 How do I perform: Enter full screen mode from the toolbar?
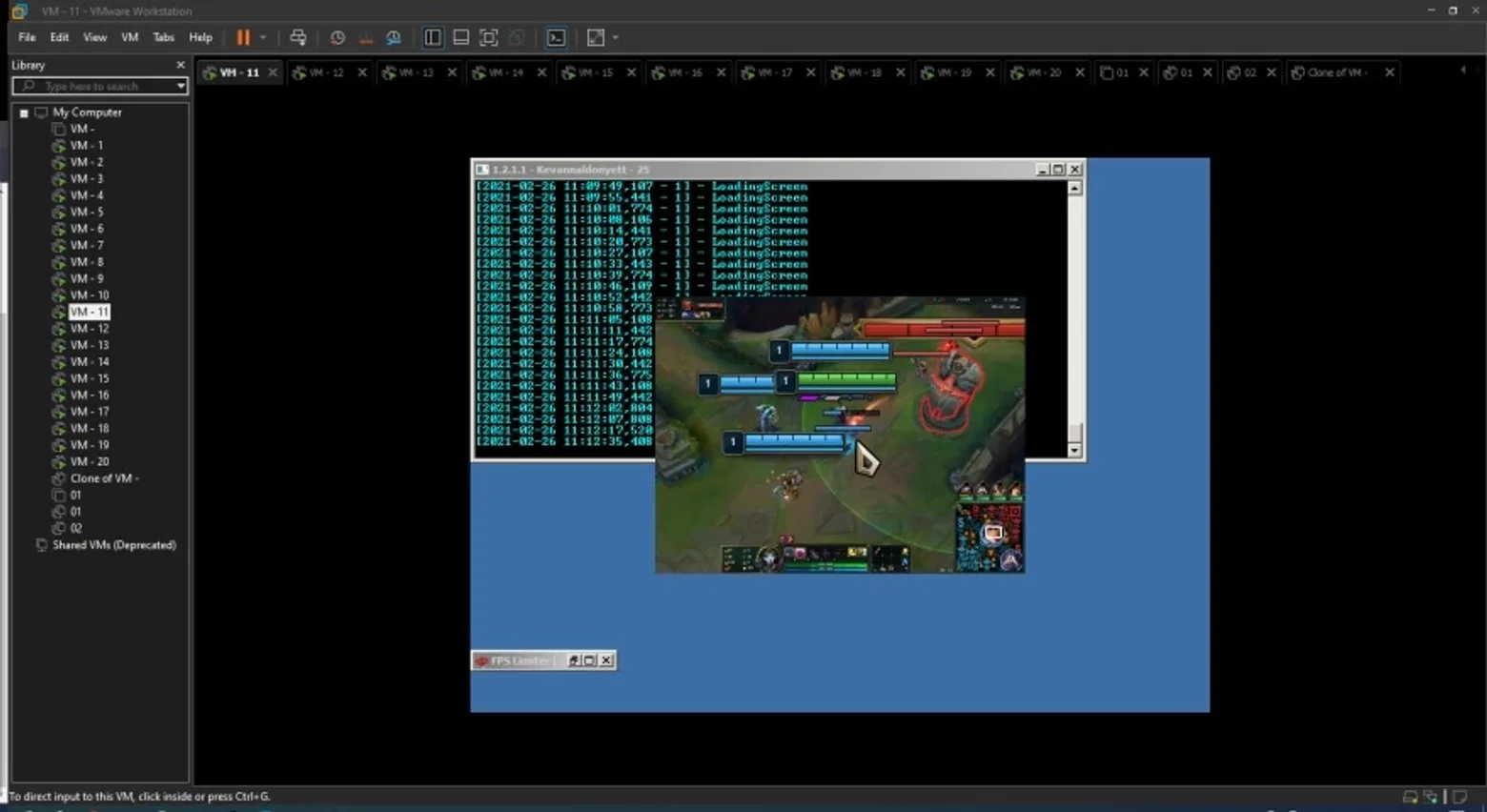[x=489, y=37]
